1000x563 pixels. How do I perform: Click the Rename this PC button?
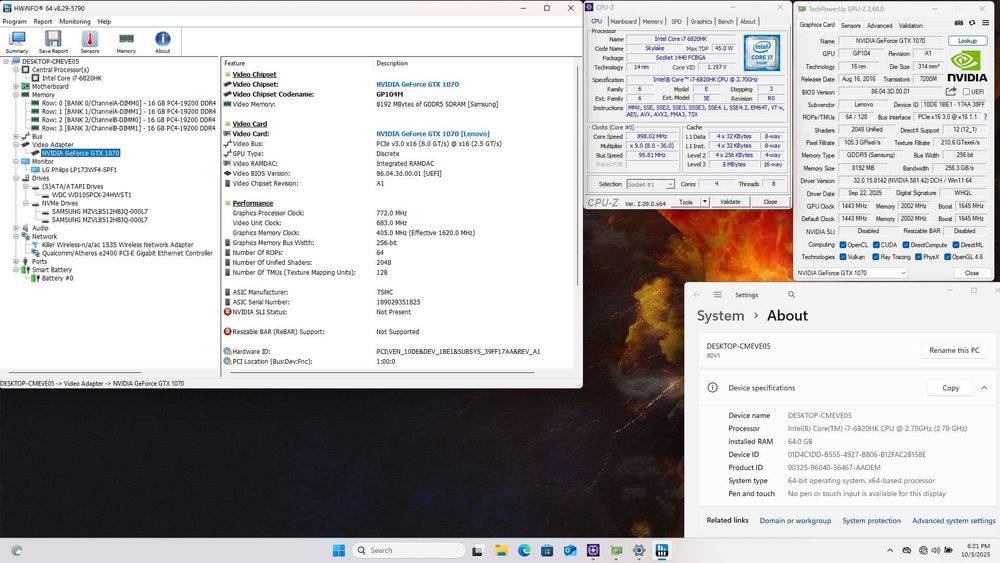click(x=954, y=350)
